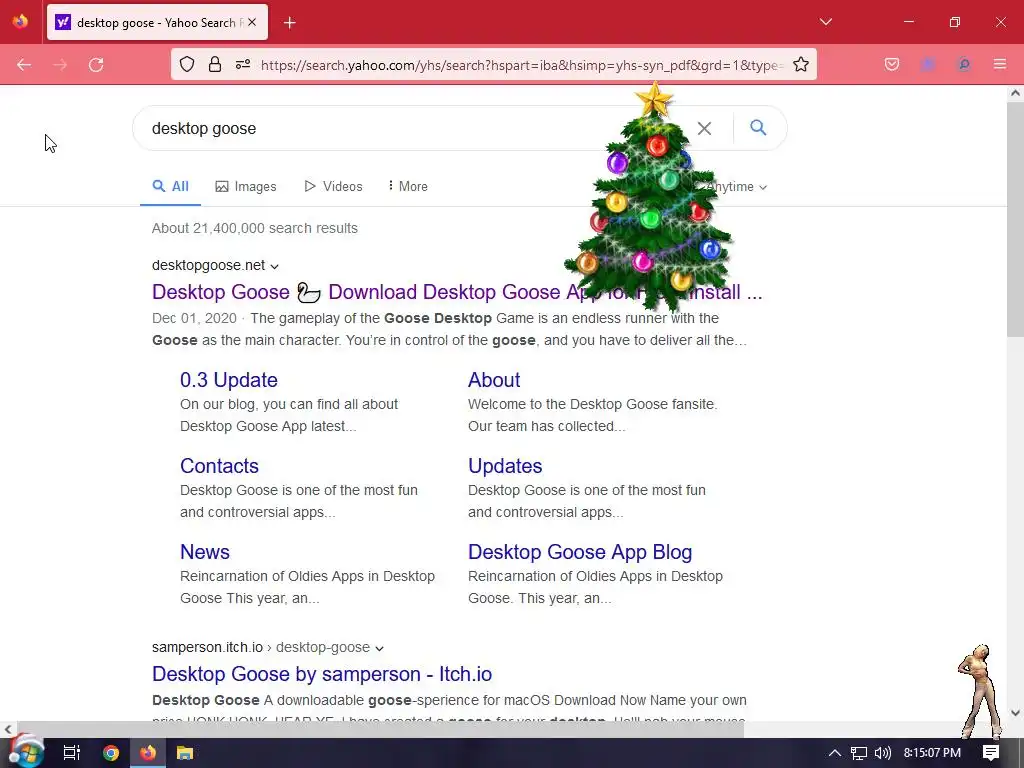Open the Desktop Goose Download result link
This screenshot has width=1024, height=768.
[456, 292]
